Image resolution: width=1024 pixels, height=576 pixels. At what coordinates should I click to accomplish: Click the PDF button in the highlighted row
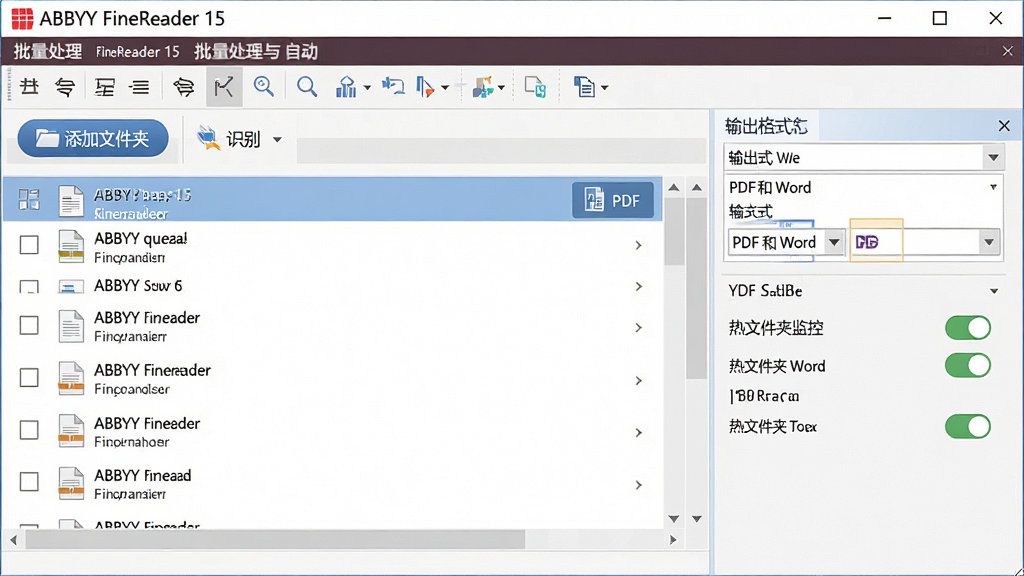pos(613,200)
